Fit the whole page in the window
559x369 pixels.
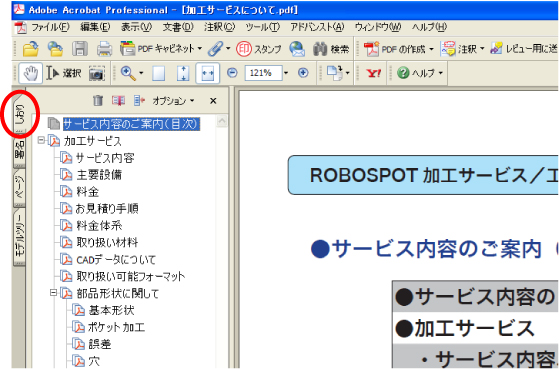tap(183, 73)
